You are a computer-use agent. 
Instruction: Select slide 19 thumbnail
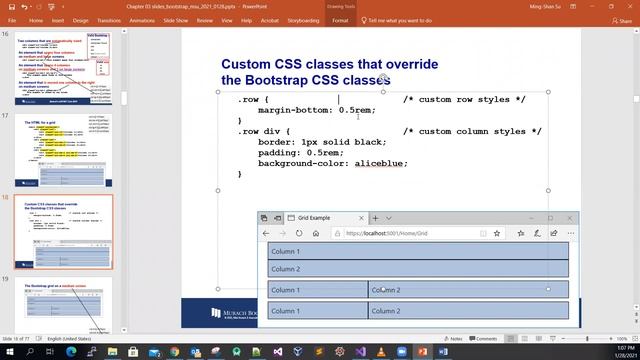click(63, 305)
